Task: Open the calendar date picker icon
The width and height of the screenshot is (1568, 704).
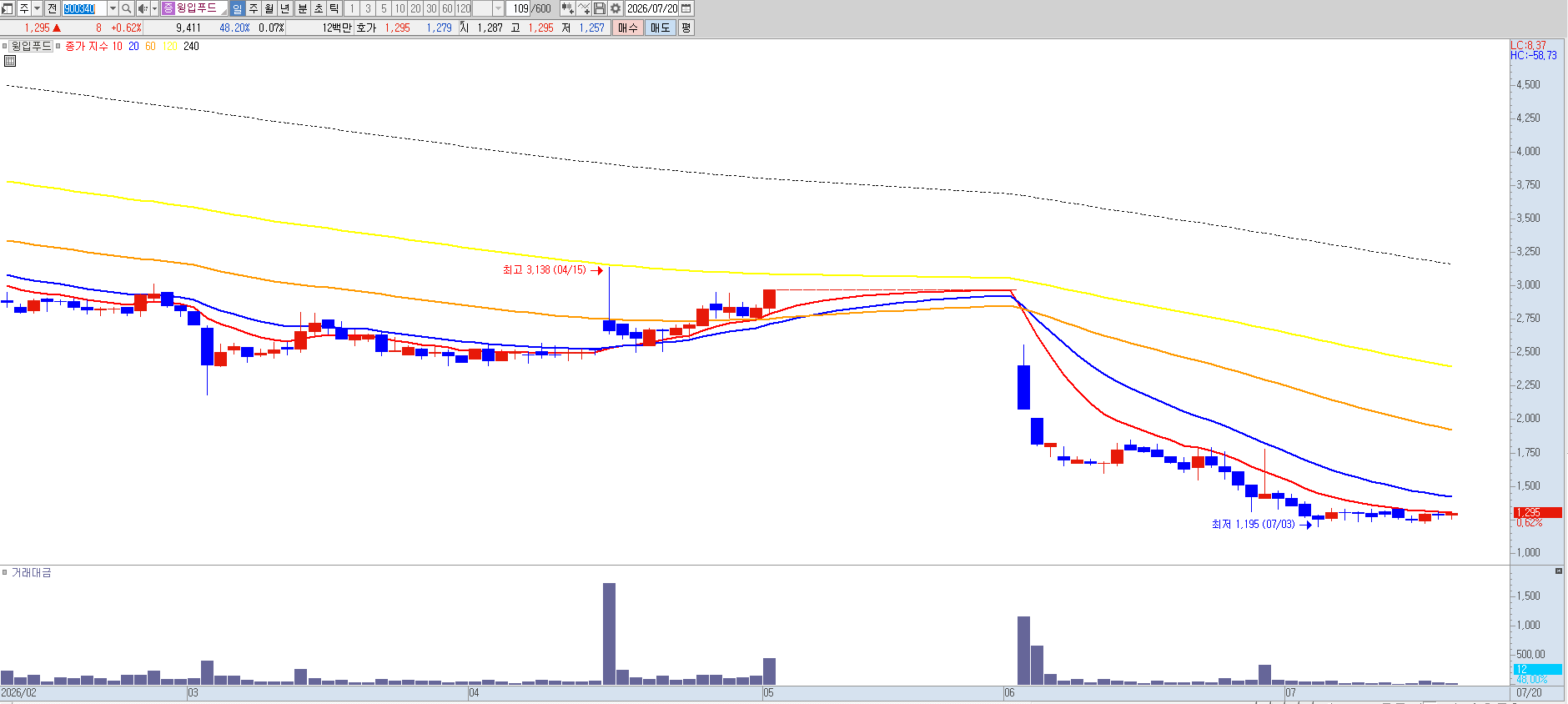Action: click(686, 8)
